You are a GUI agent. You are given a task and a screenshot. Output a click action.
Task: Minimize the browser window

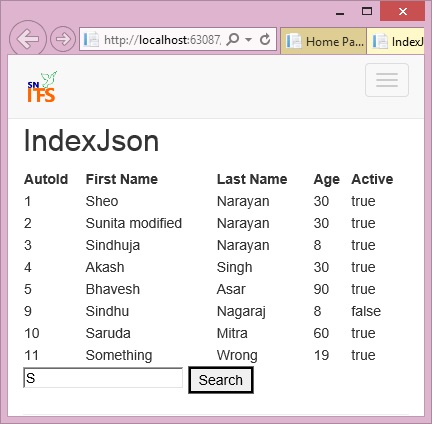pyautogui.click(x=340, y=12)
